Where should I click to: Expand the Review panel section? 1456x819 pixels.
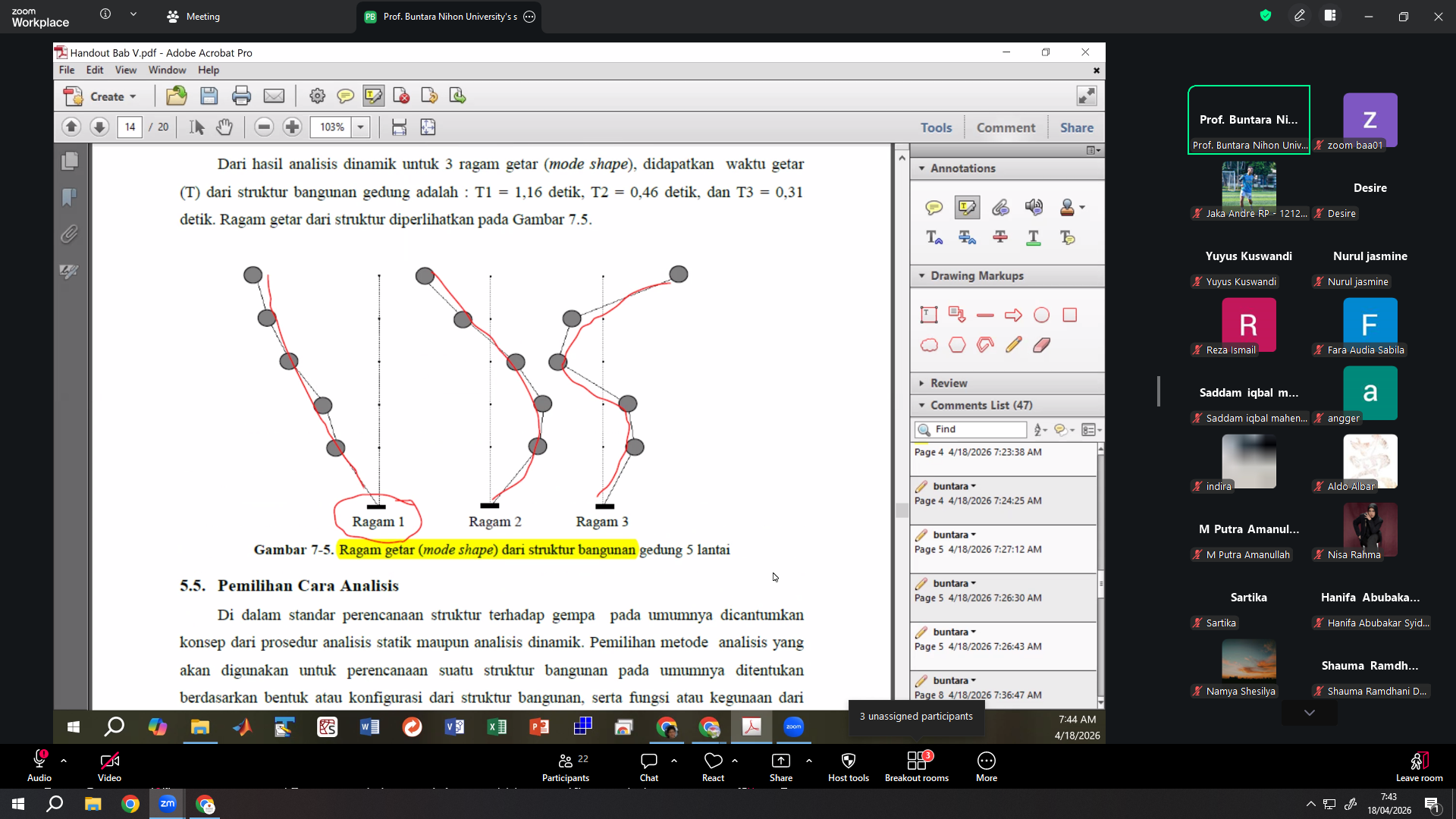(922, 384)
